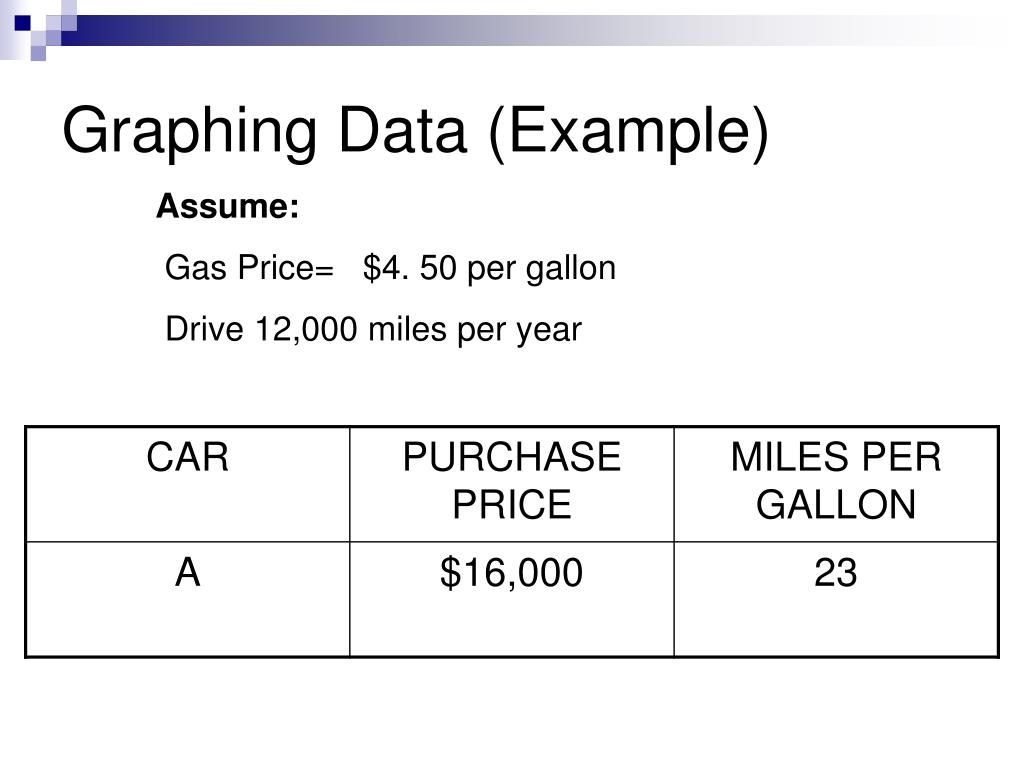Select table cell containing car 'A'

point(187,599)
